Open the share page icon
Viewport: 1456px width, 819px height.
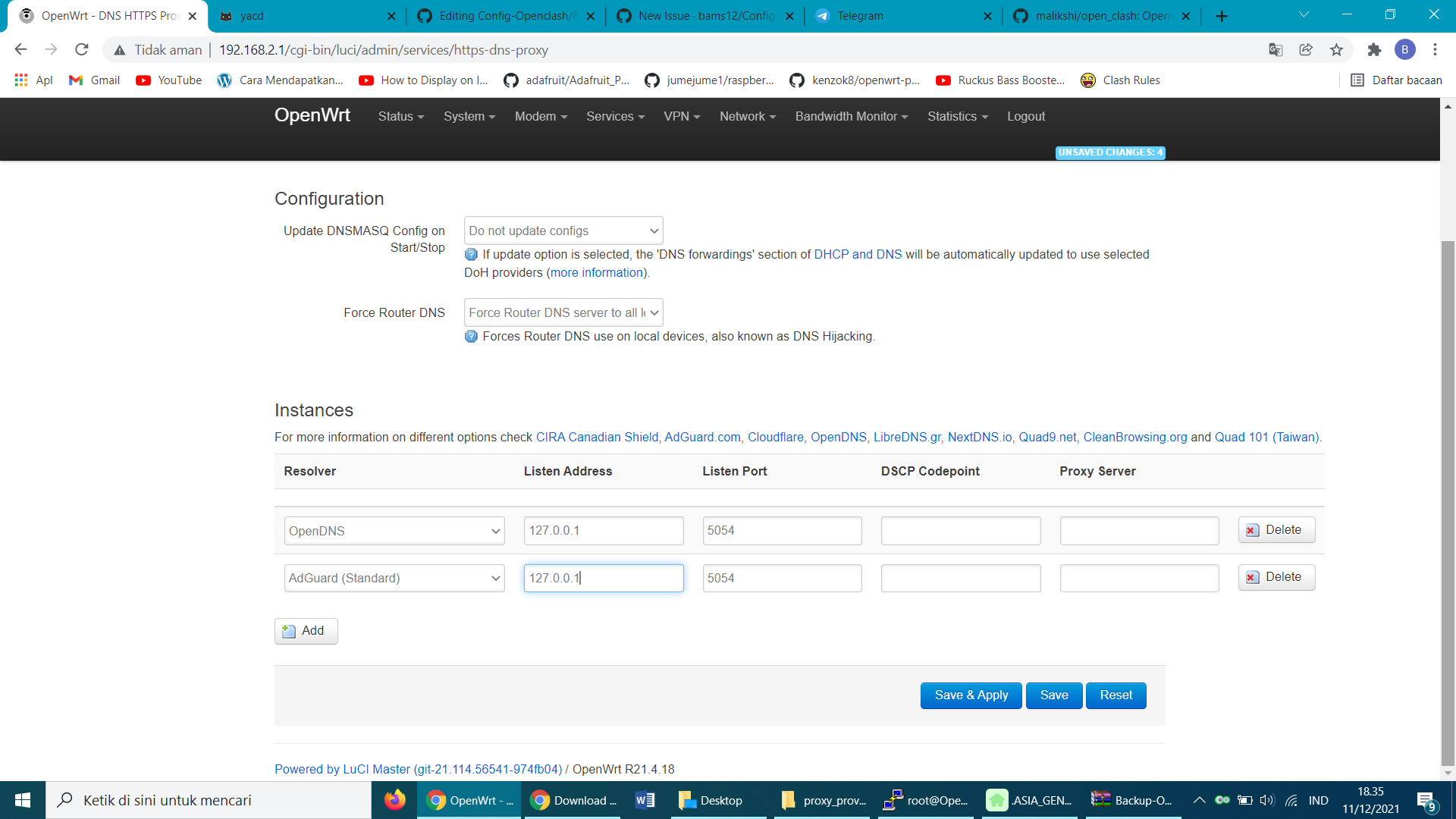click(x=1306, y=49)
